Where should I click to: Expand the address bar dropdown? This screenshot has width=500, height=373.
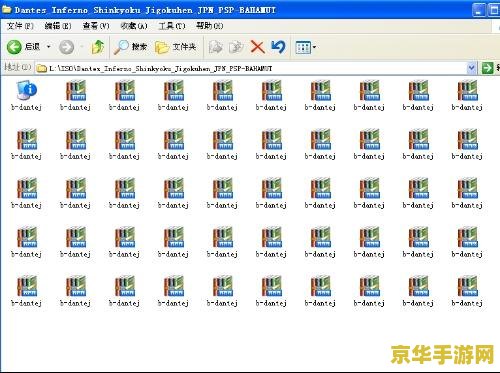471,68
